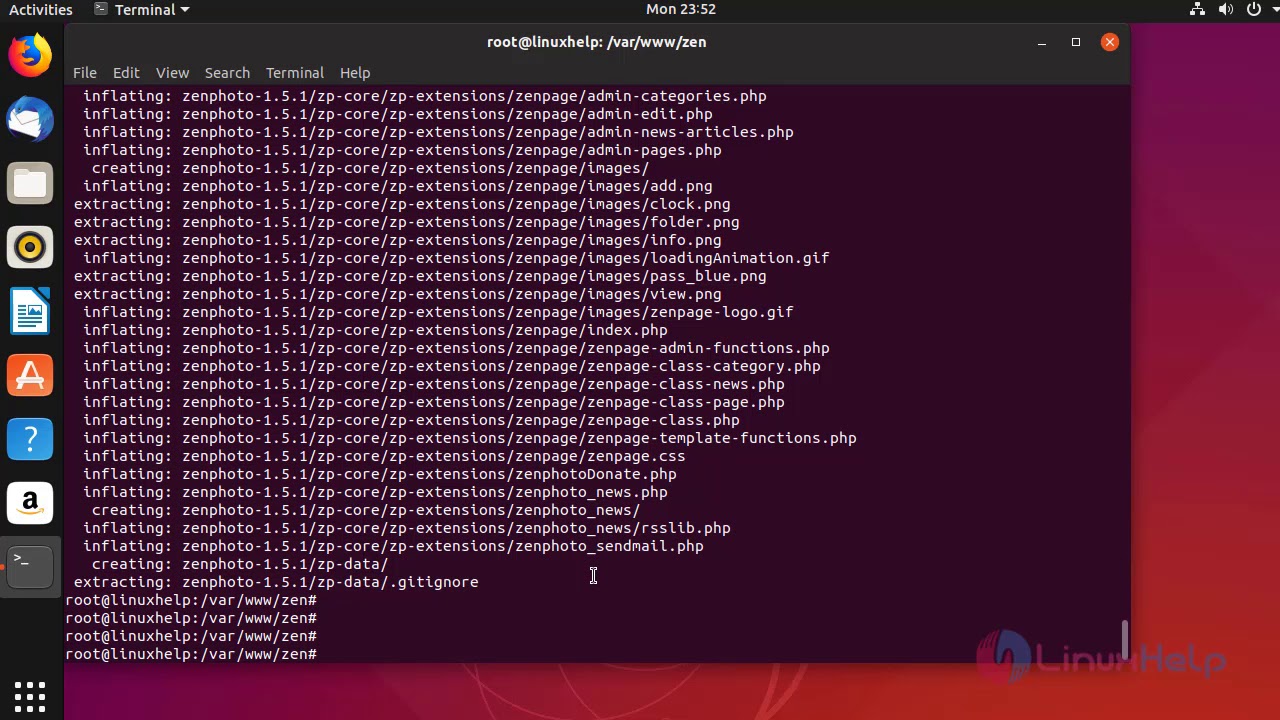This screenshot has width=1280, height=720.
Task: Click the volume speaker icon
Action: click(1225, 9)
